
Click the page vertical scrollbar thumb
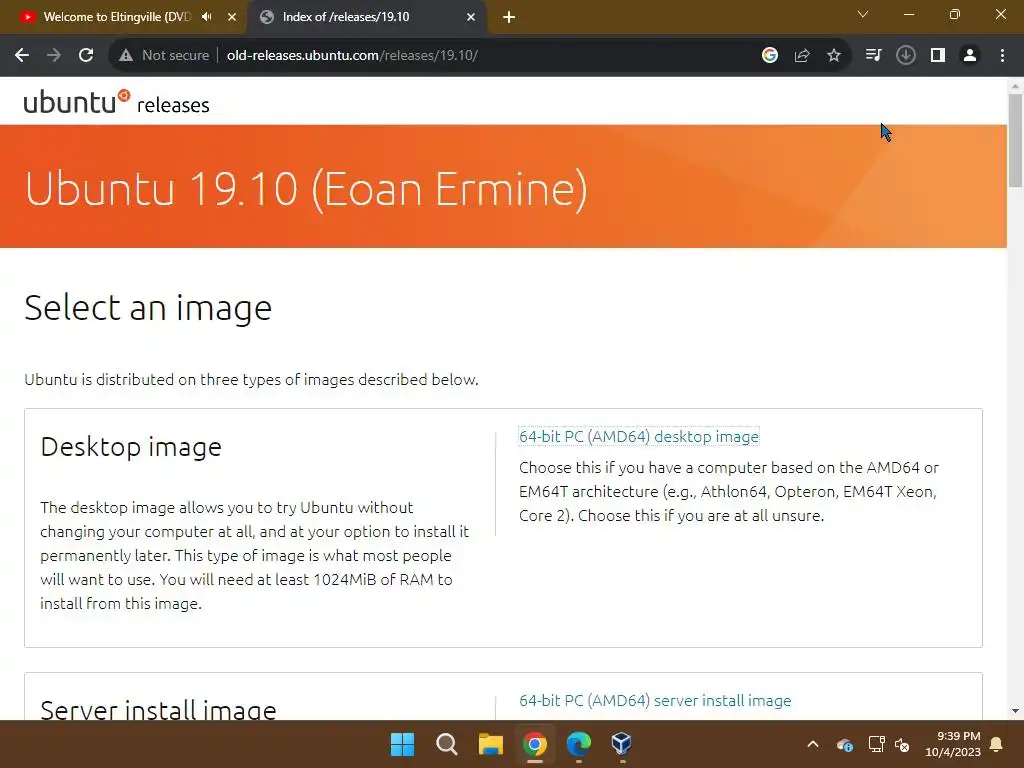(1015, 140)
